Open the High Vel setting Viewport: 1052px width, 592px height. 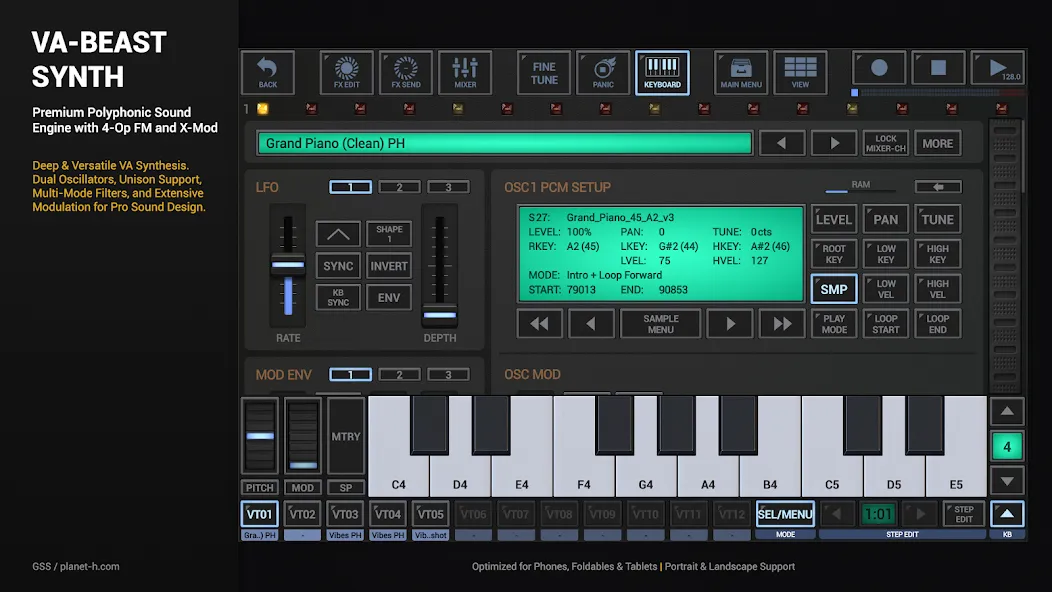937,289
